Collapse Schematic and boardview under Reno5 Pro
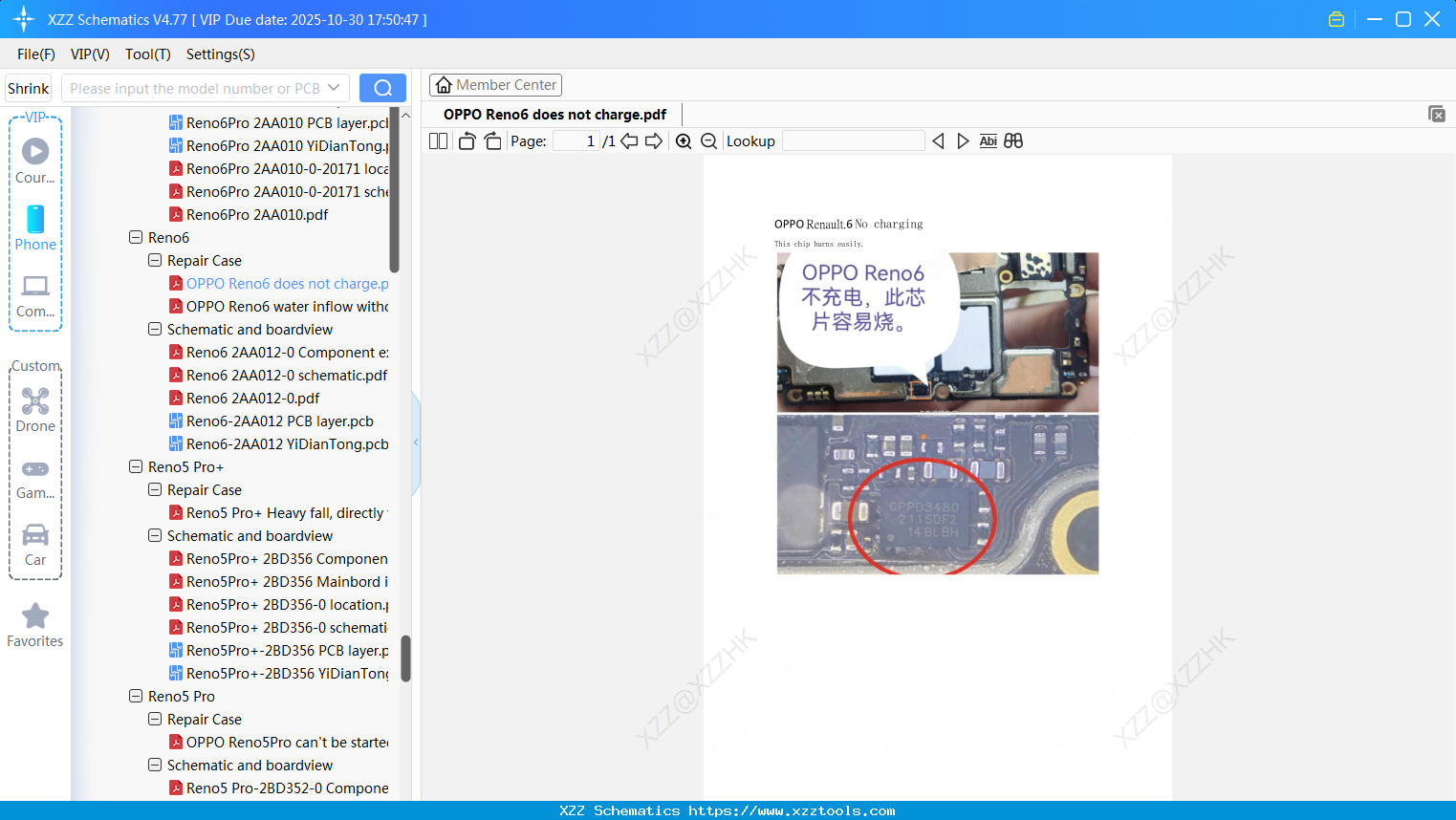Viewport: 1456px width, 820px height. click(x=155, y=765)
